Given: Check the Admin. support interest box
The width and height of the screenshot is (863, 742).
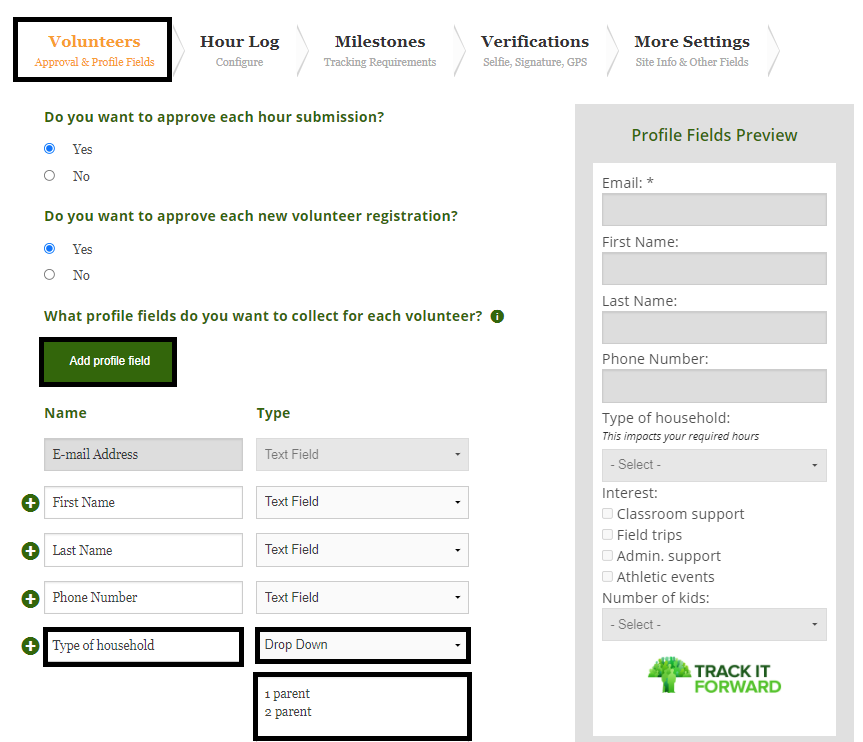Looking at the screenshot, I should click(x=608, y=555).
